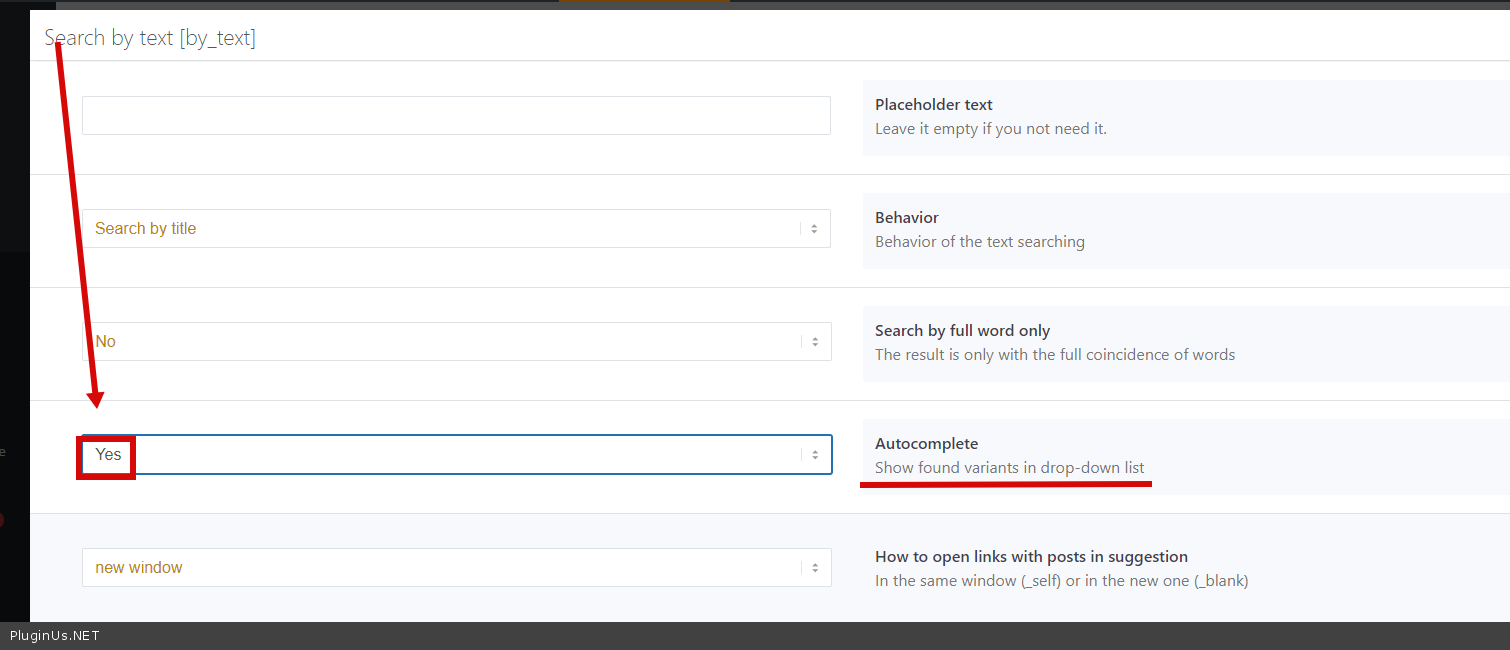Click the 'Leave it empty' hint text
The height and width of the screenshot is (650, 1510).
click(990, 128)
